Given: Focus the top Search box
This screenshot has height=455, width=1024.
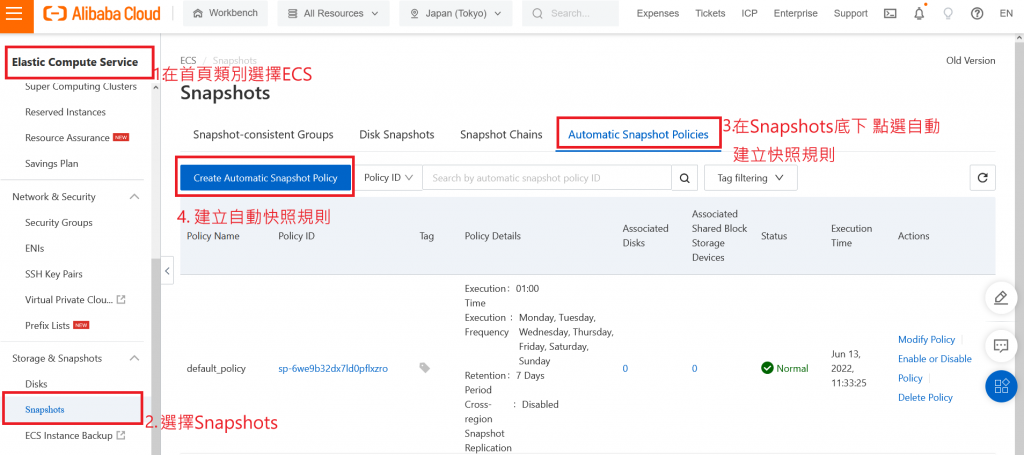Looking at the screenshot, I should pos(570,13).
